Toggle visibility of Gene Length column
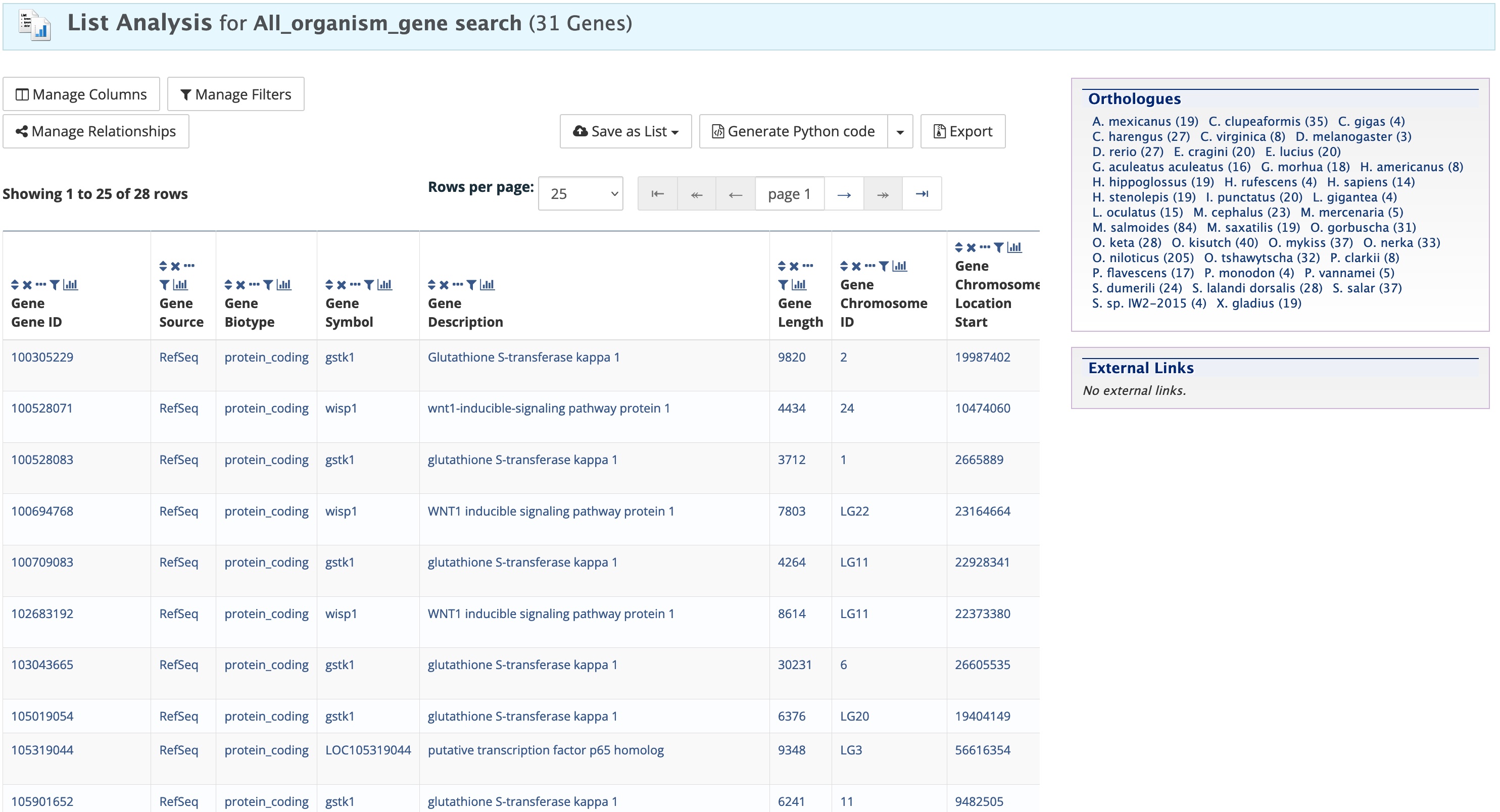 click(808, 266)
